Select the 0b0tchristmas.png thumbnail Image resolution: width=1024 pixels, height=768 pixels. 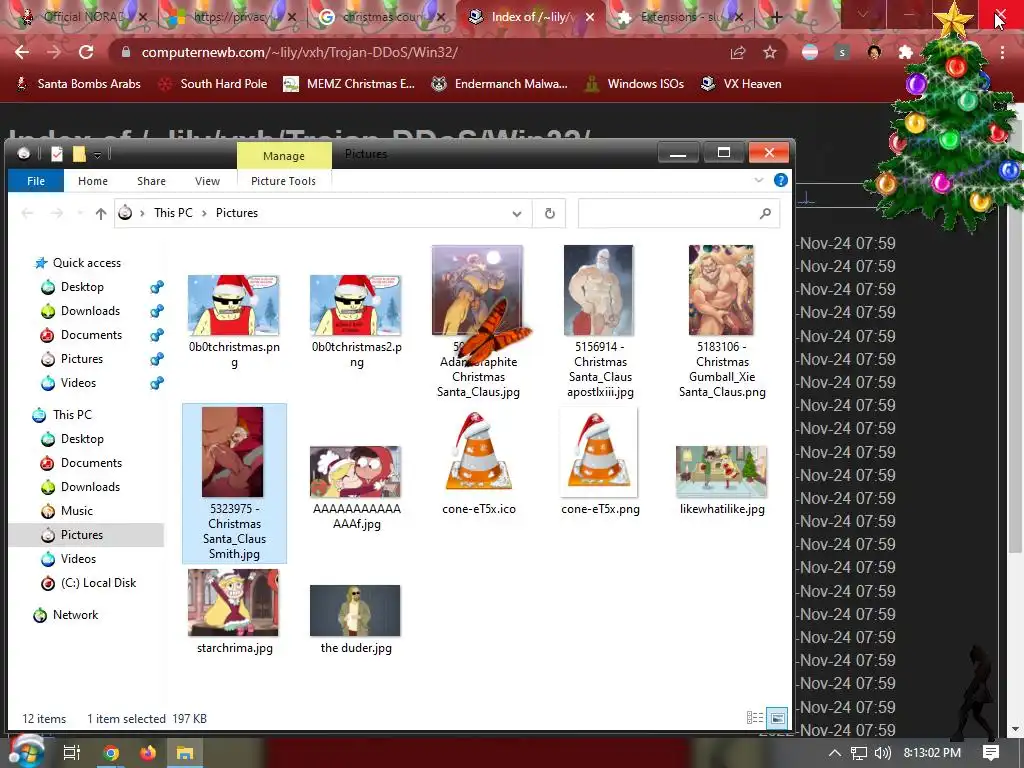coord(234,305)
